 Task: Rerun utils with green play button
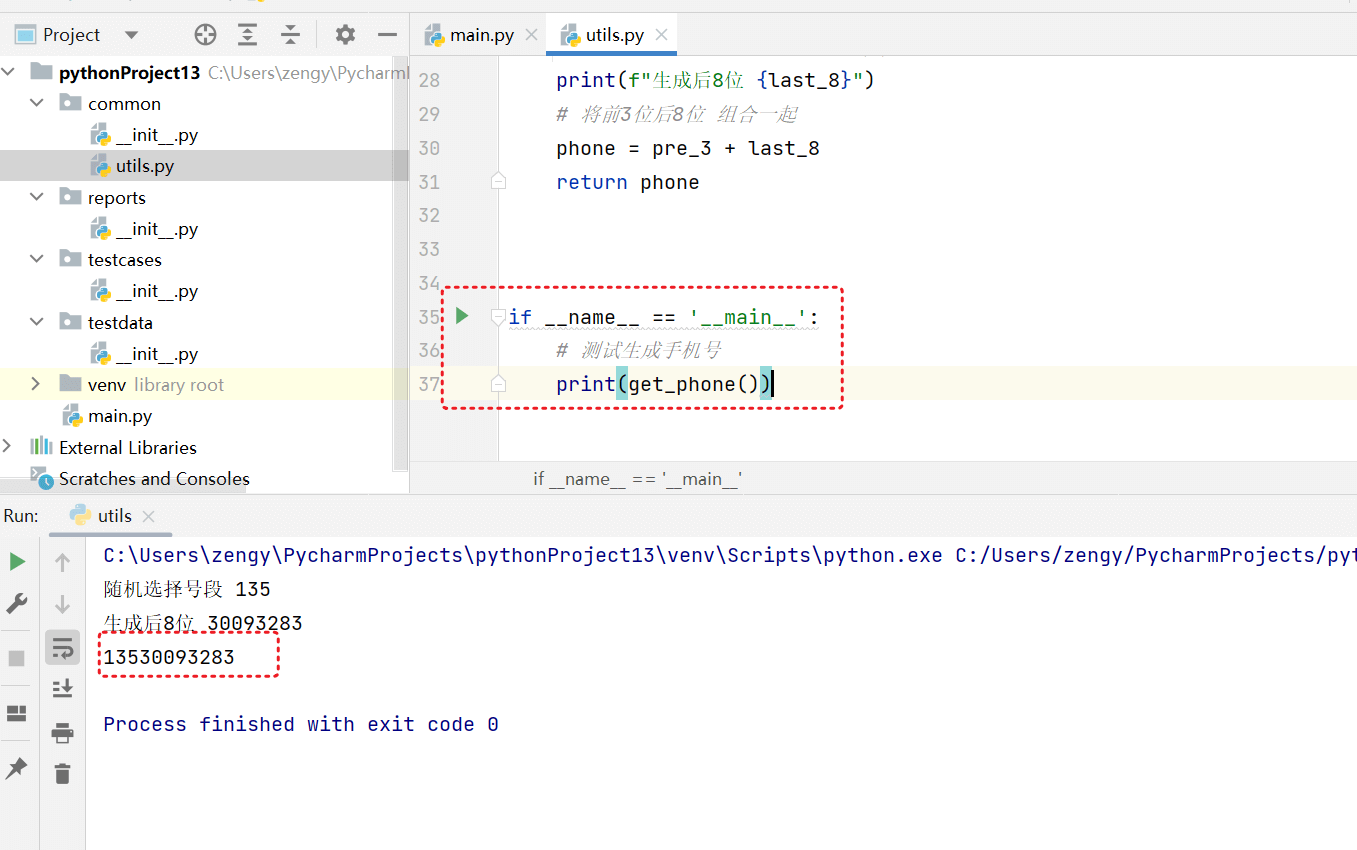17,562
